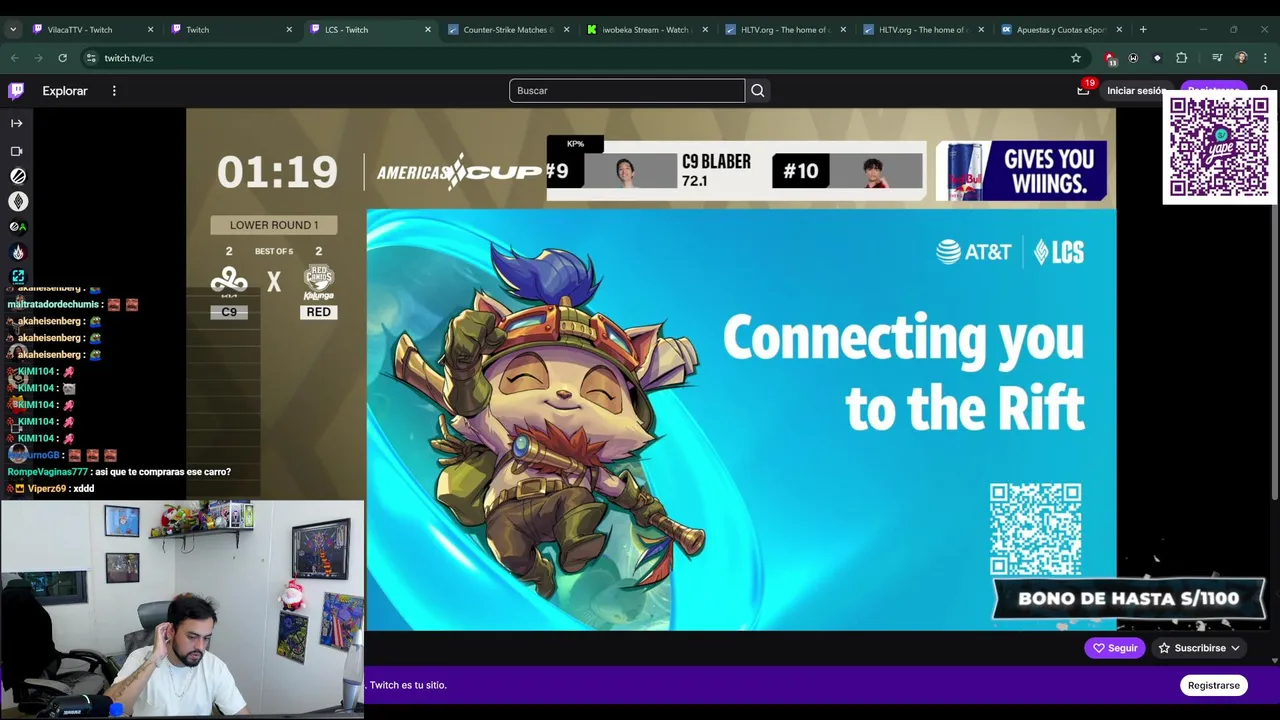This screenshot has height=720, width=1280.
Task: Open the flame logo channel avatar in sidebar
Action: [18, 253]
